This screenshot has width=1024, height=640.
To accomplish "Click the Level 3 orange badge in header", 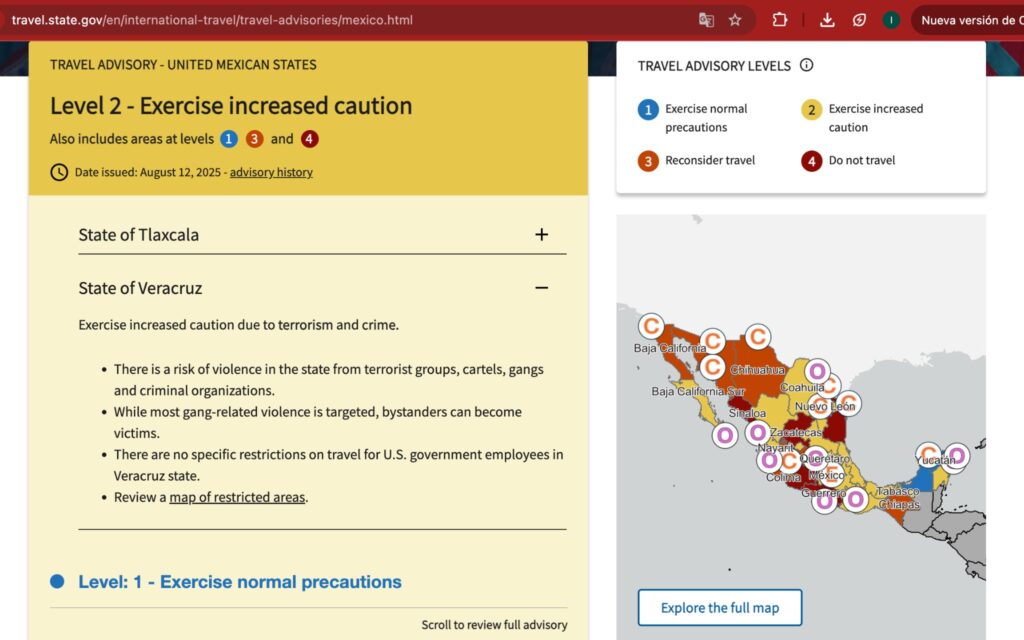I will [255, 139].
